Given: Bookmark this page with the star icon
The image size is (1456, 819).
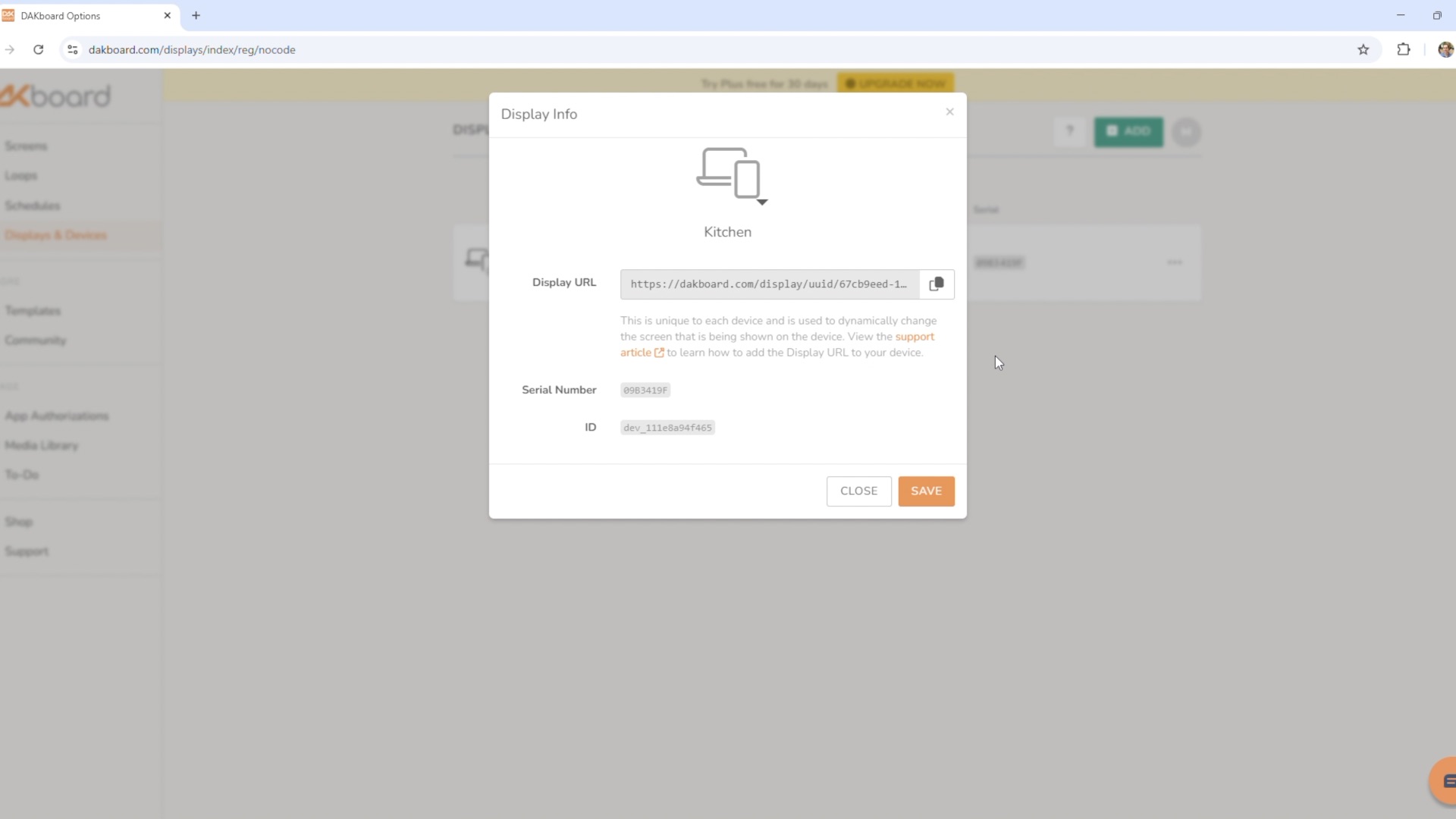Looking at the screenshot, I should 1363,50.
